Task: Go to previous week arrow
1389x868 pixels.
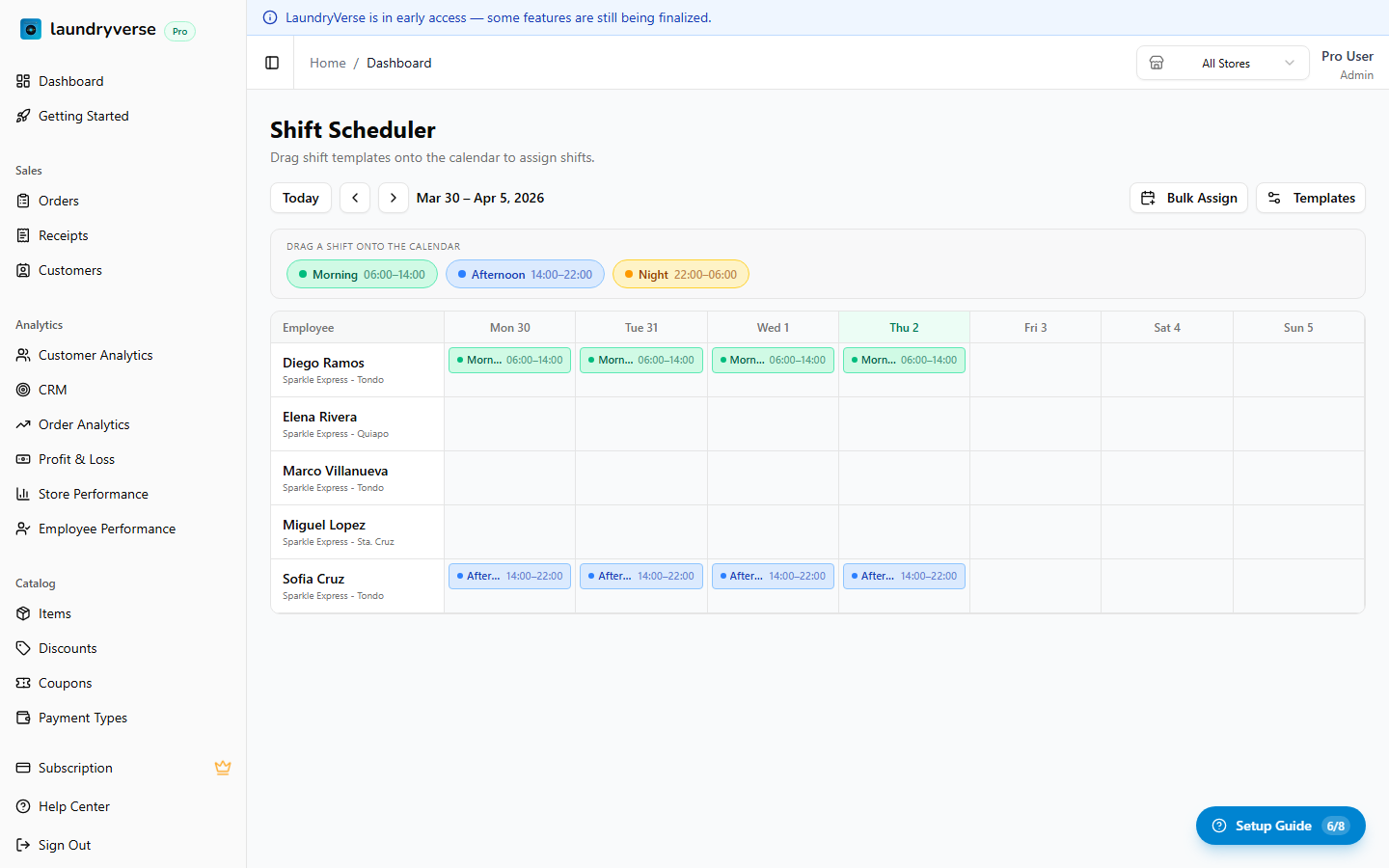Action: point(355,198)
